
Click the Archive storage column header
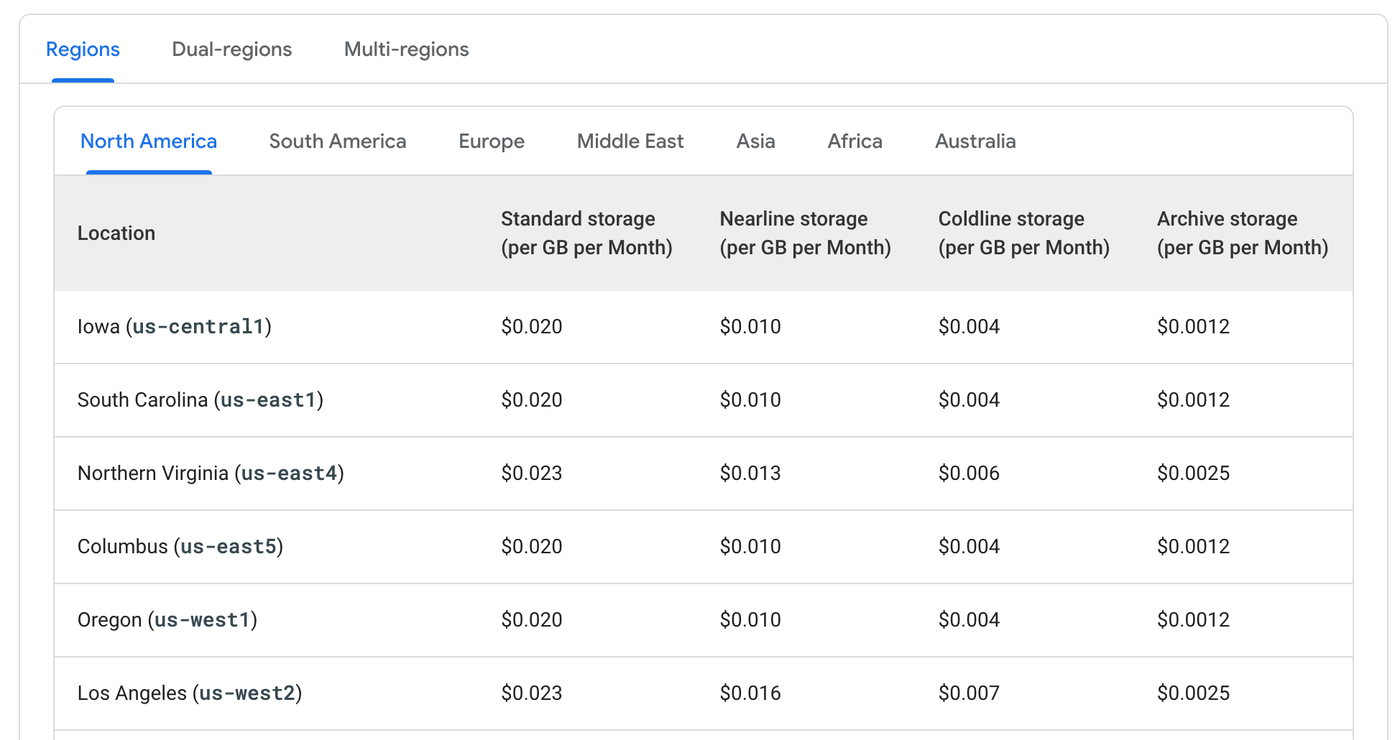pyautogui.click(x=1242, y=233)
